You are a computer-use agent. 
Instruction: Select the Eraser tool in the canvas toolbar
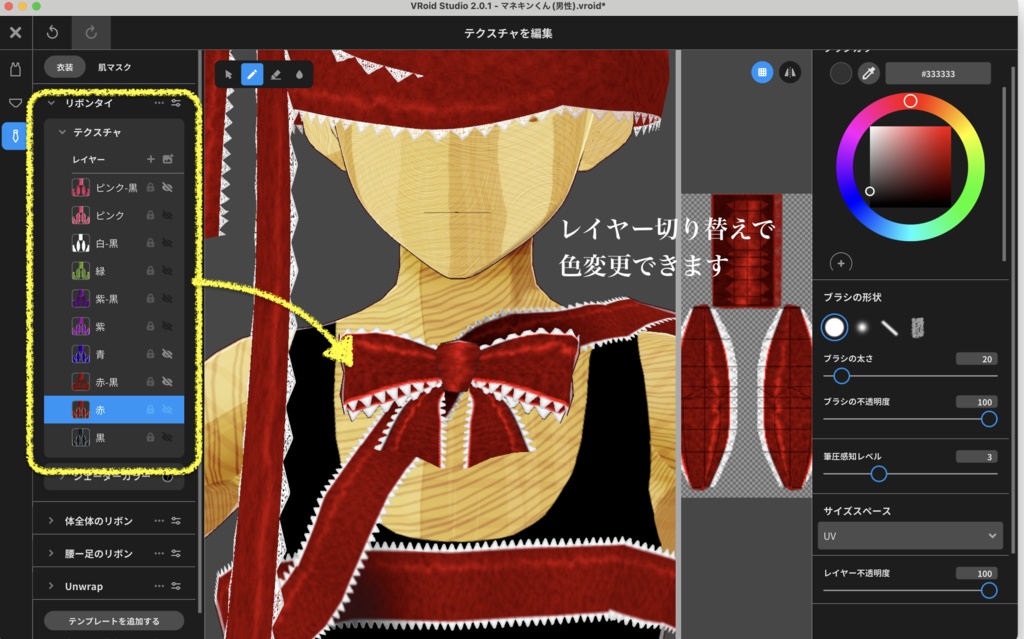coord(276,73)
